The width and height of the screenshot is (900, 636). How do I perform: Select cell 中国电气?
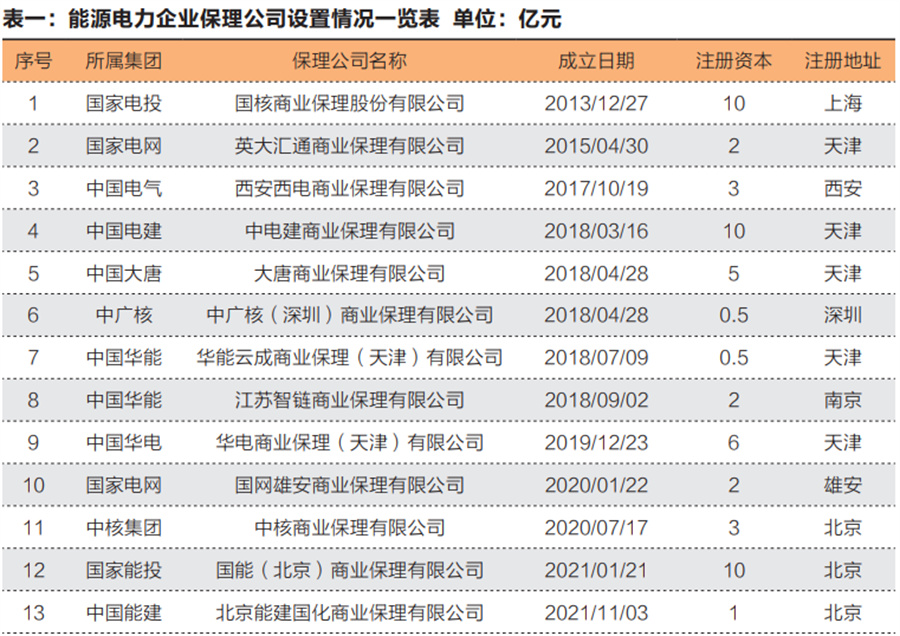tap(123, 188)
